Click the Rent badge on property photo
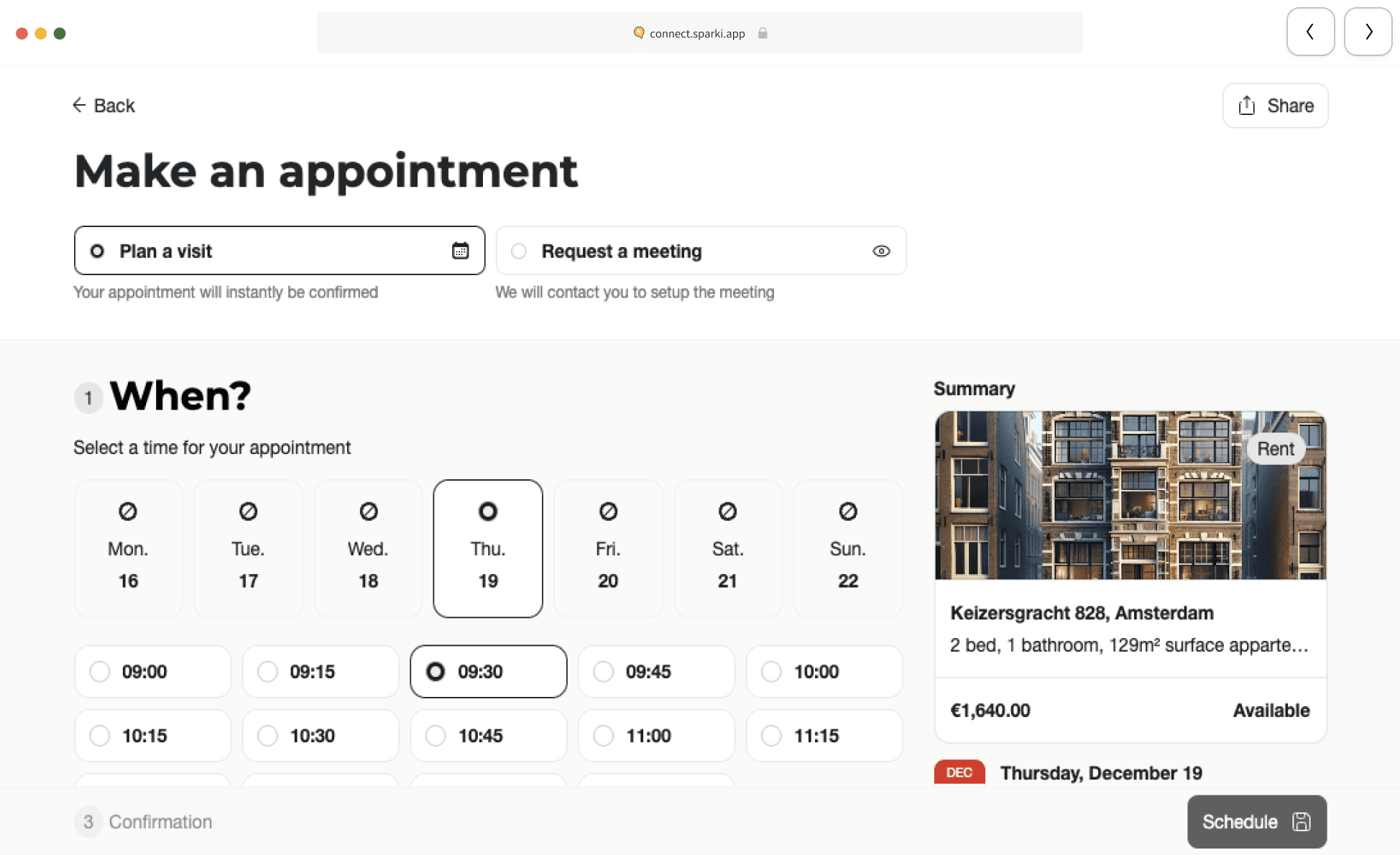This screenshot has height=855, width=1400. click(1276, 448)
